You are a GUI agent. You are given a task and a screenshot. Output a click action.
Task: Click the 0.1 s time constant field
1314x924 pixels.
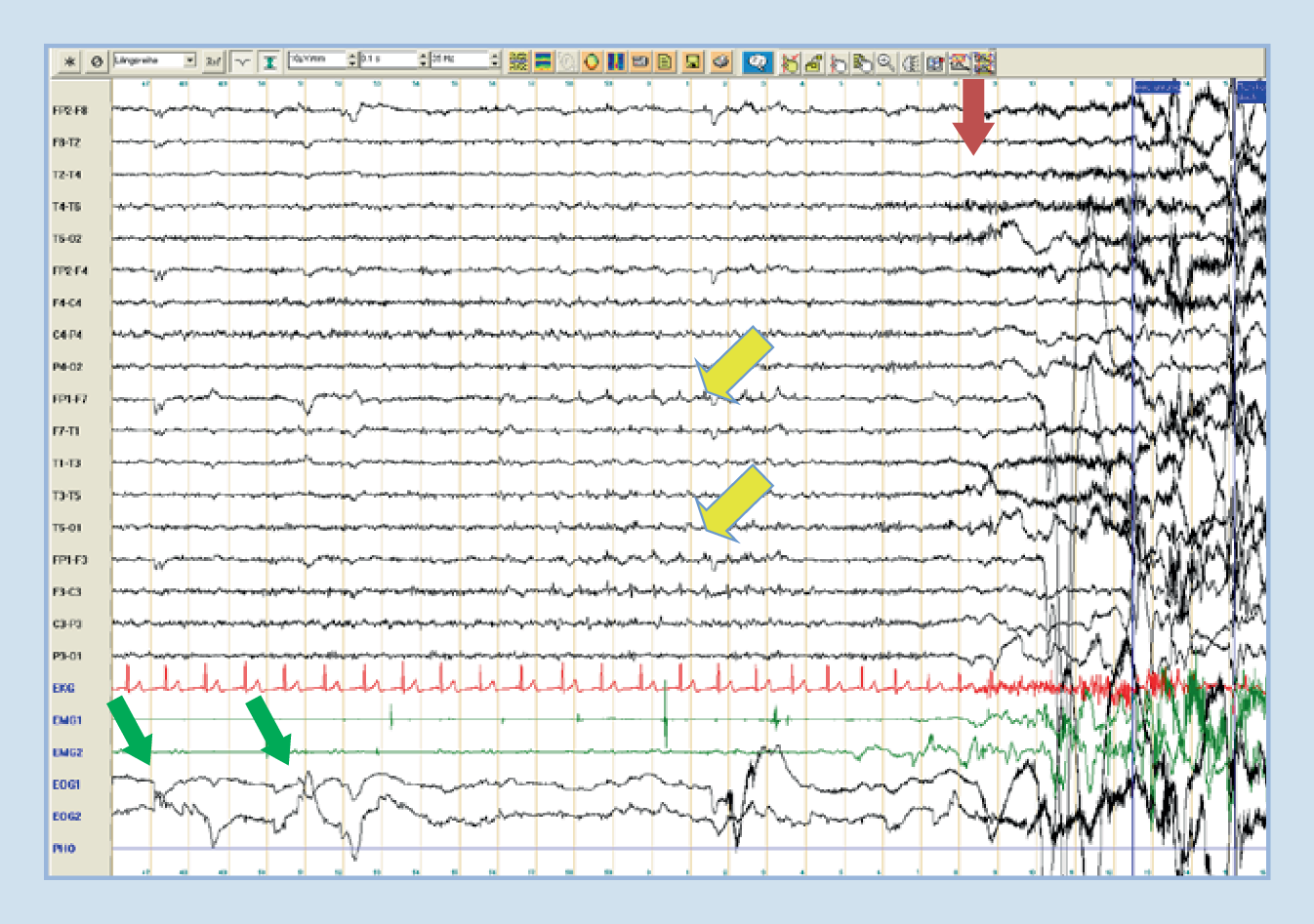click(x=389, y=60)
